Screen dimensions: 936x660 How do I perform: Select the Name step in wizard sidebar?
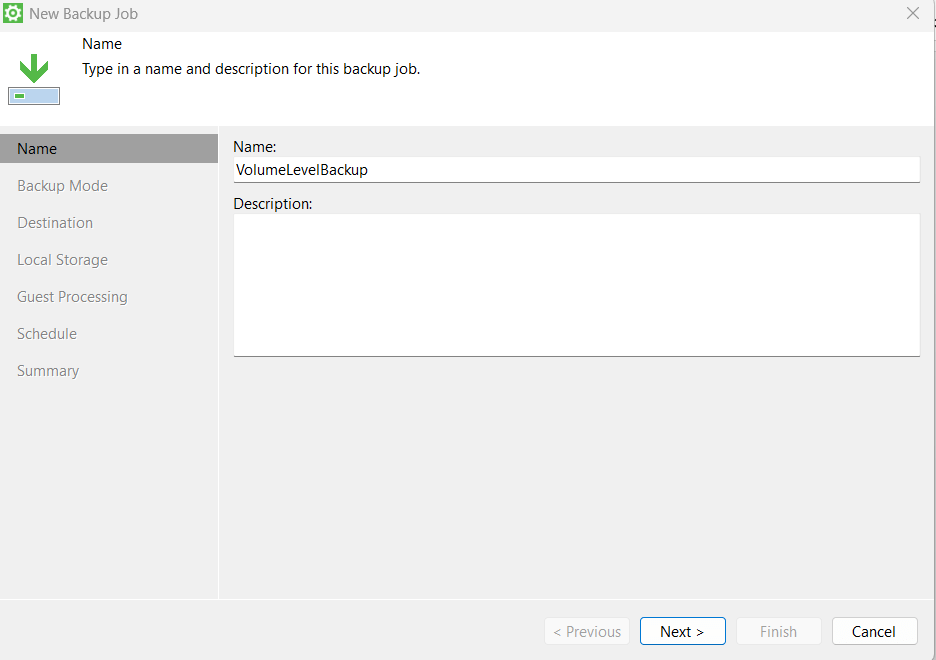tap(37, 149)
